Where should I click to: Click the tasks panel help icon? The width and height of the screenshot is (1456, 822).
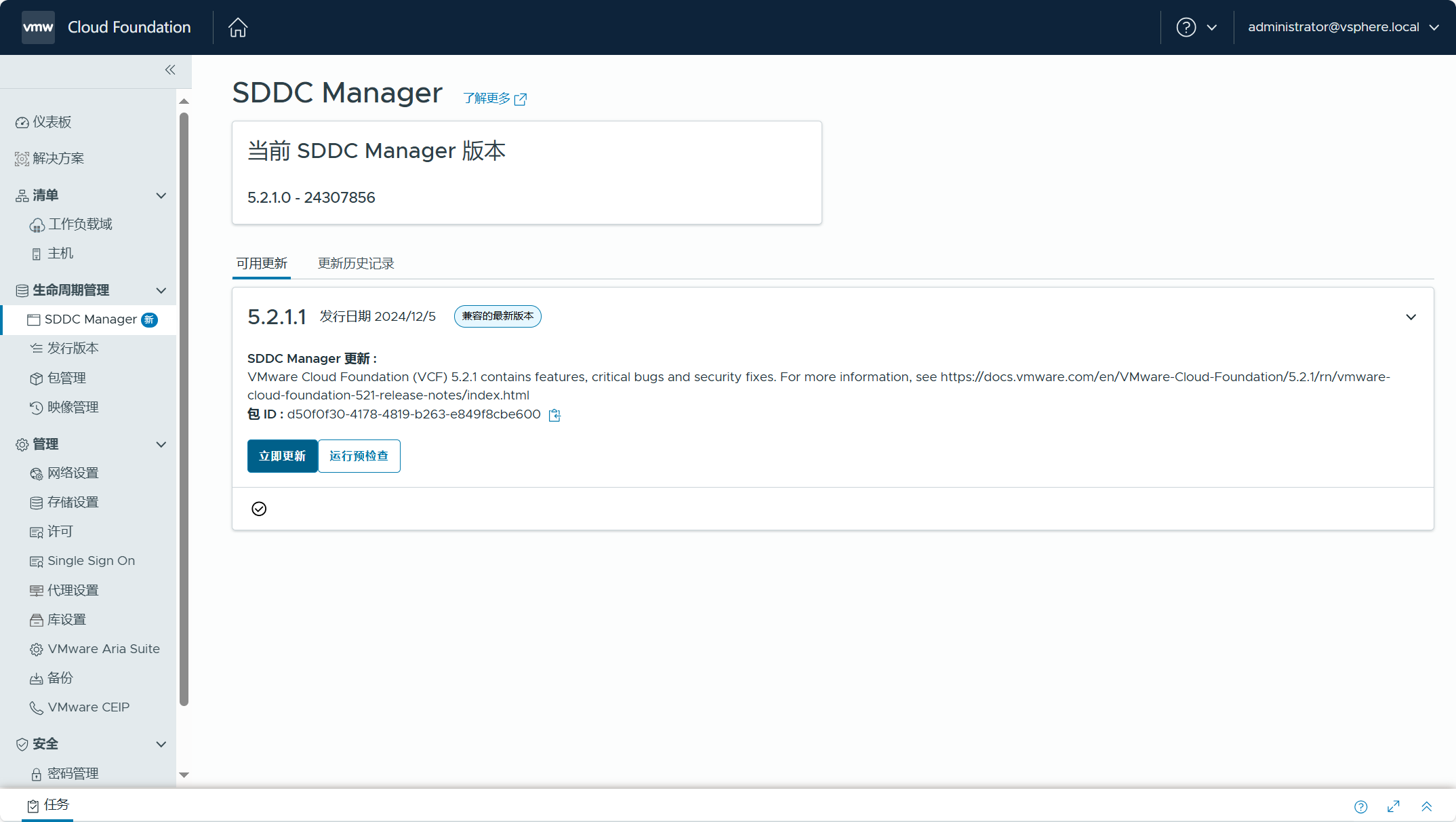click(x=1360, y=806)
